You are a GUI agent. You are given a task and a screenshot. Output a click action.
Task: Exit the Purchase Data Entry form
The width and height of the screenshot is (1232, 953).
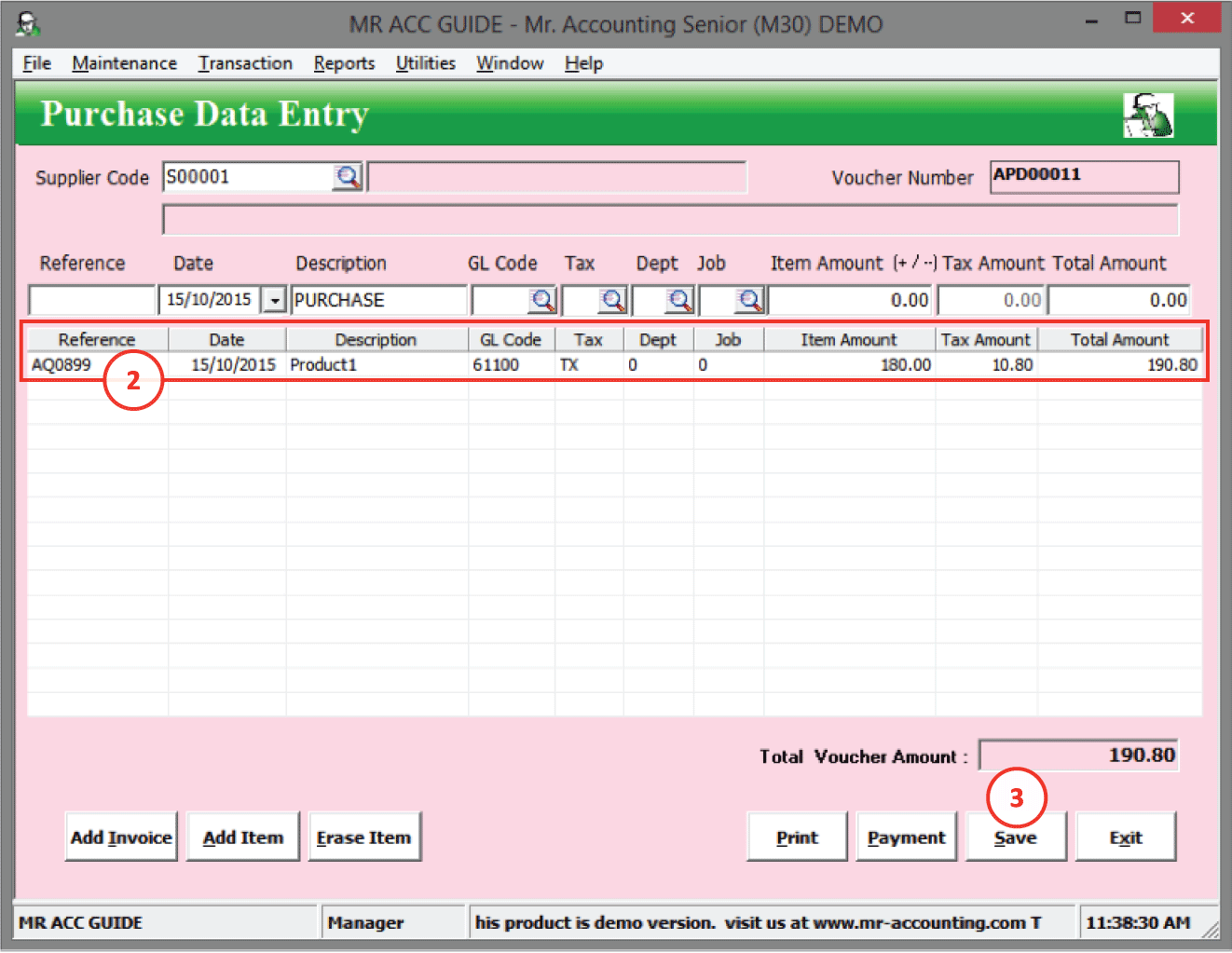tap(1126, 837)
